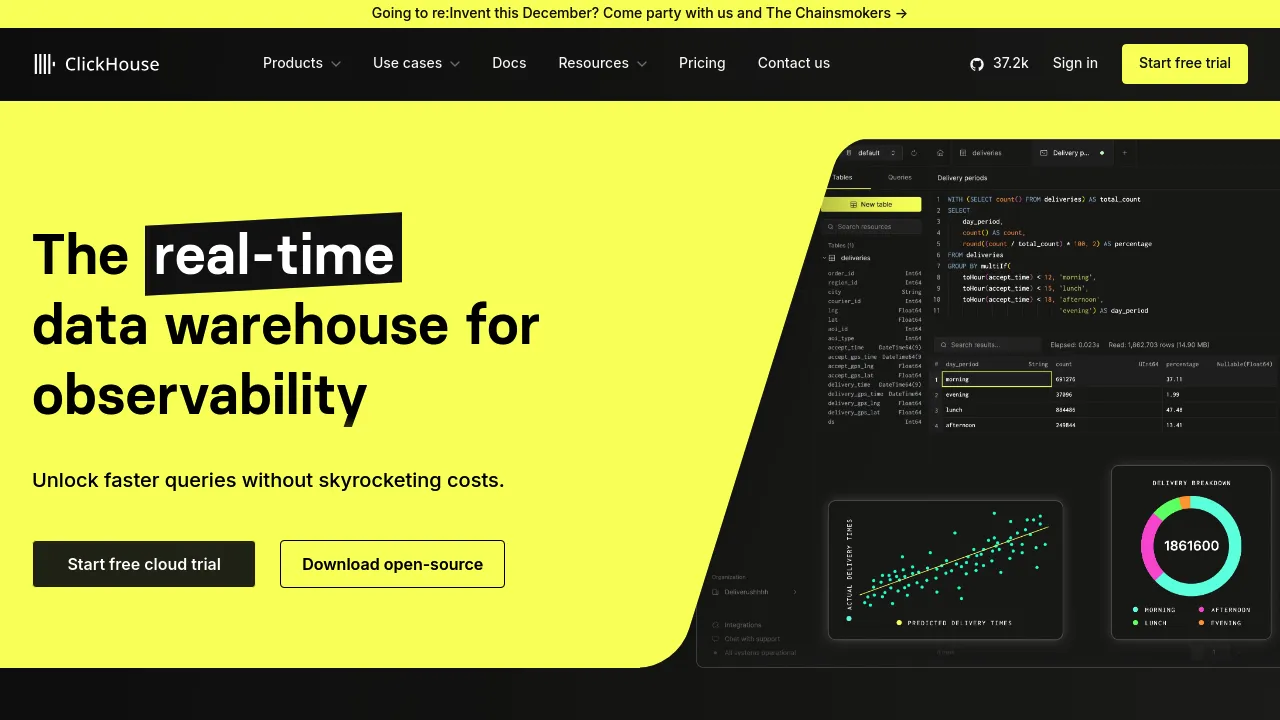Expand the Use cases menu
Viewport: 1280px width, 720px height.
pos(417,63)
